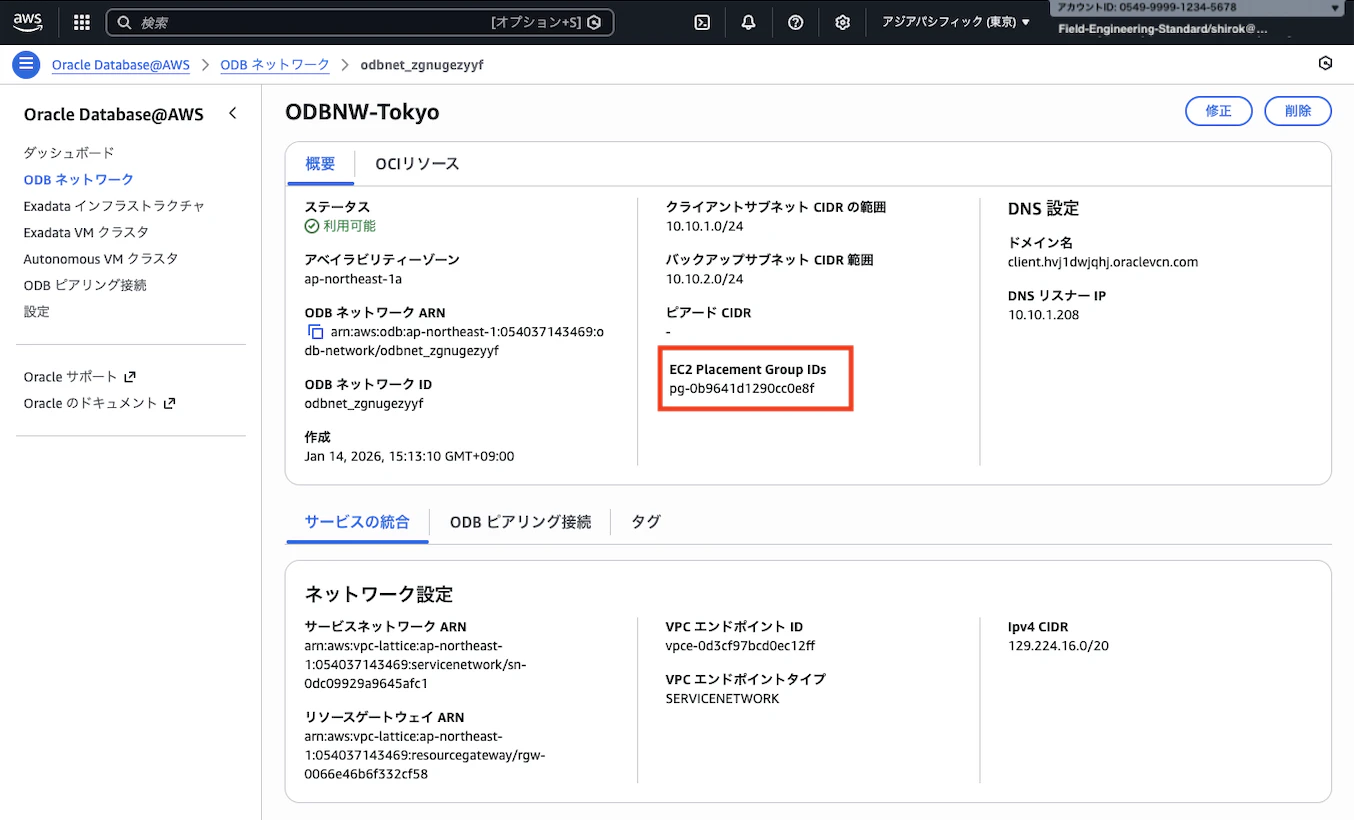
Task: Open the AWS services grid menu
Action: click(82, 22)
